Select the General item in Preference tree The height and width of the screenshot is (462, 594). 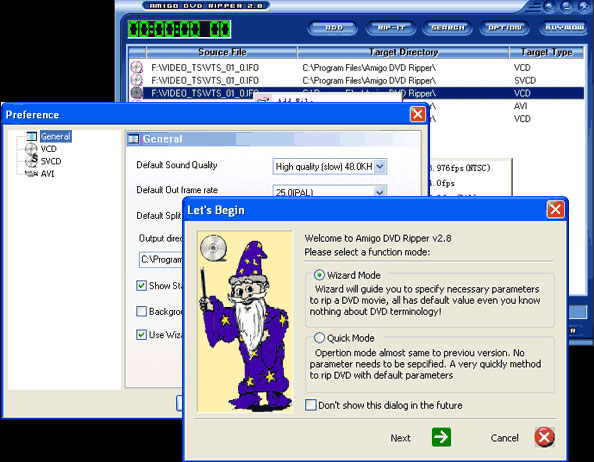point(56,136)
